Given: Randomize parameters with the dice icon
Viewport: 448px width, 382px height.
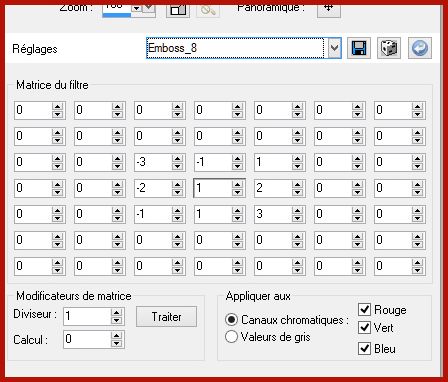Looking at the screenshot, I should (389, 49).
